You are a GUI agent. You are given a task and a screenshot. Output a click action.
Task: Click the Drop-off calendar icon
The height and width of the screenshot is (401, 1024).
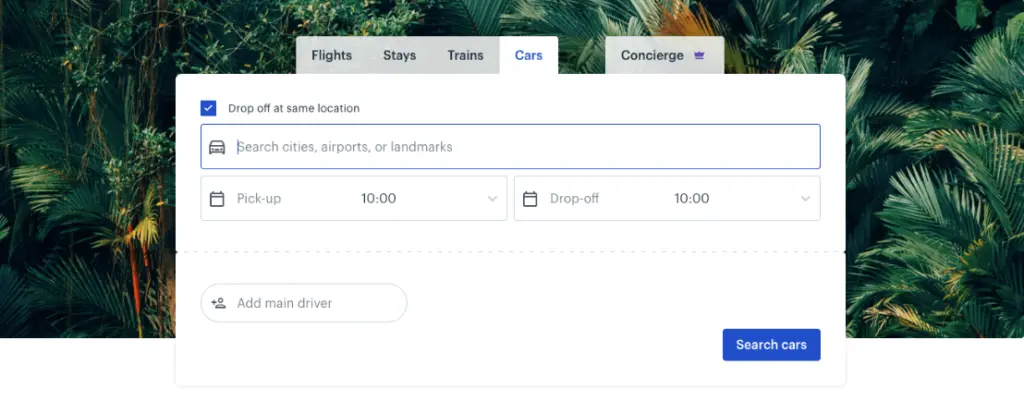(x=530, y=199)
